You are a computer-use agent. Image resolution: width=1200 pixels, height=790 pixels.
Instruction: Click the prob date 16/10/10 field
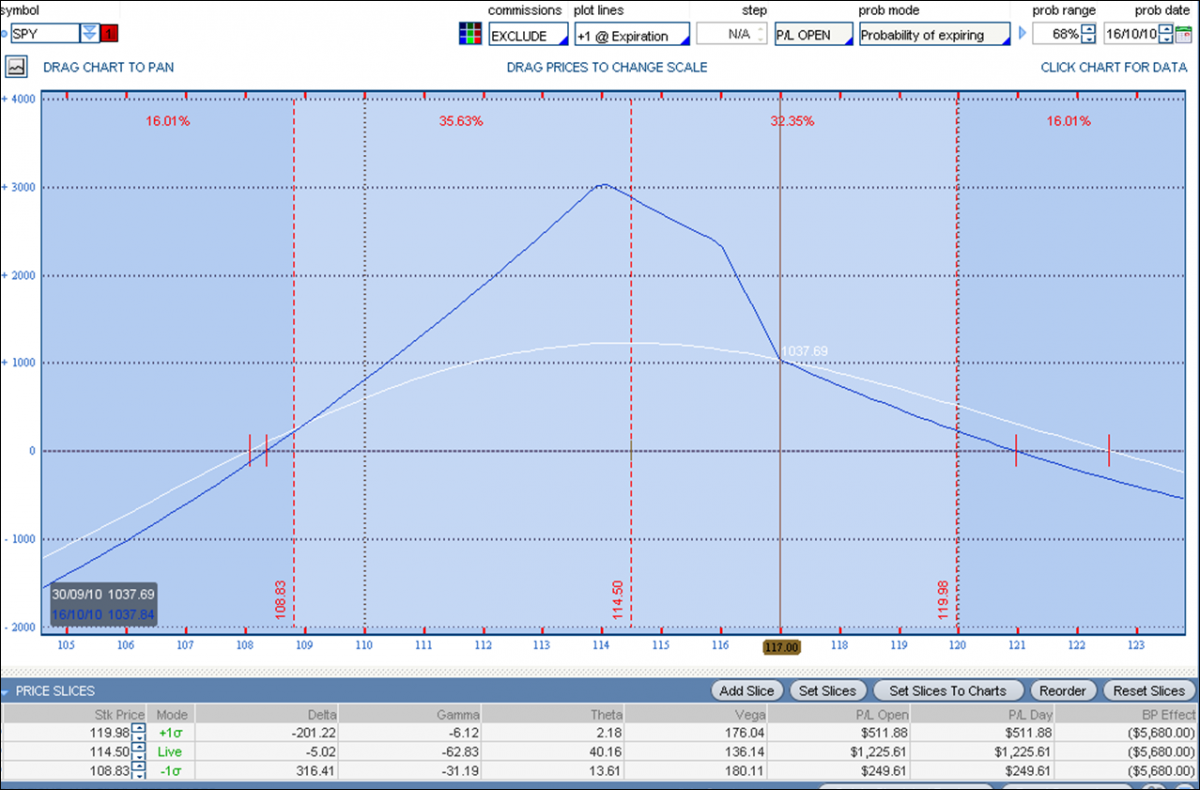click(1131, 34)
